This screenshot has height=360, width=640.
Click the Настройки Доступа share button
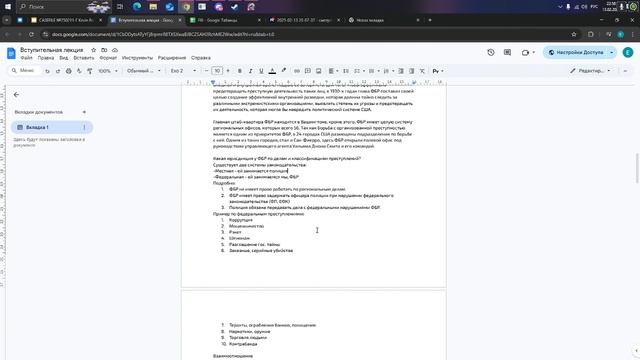[x=575, y=52]
